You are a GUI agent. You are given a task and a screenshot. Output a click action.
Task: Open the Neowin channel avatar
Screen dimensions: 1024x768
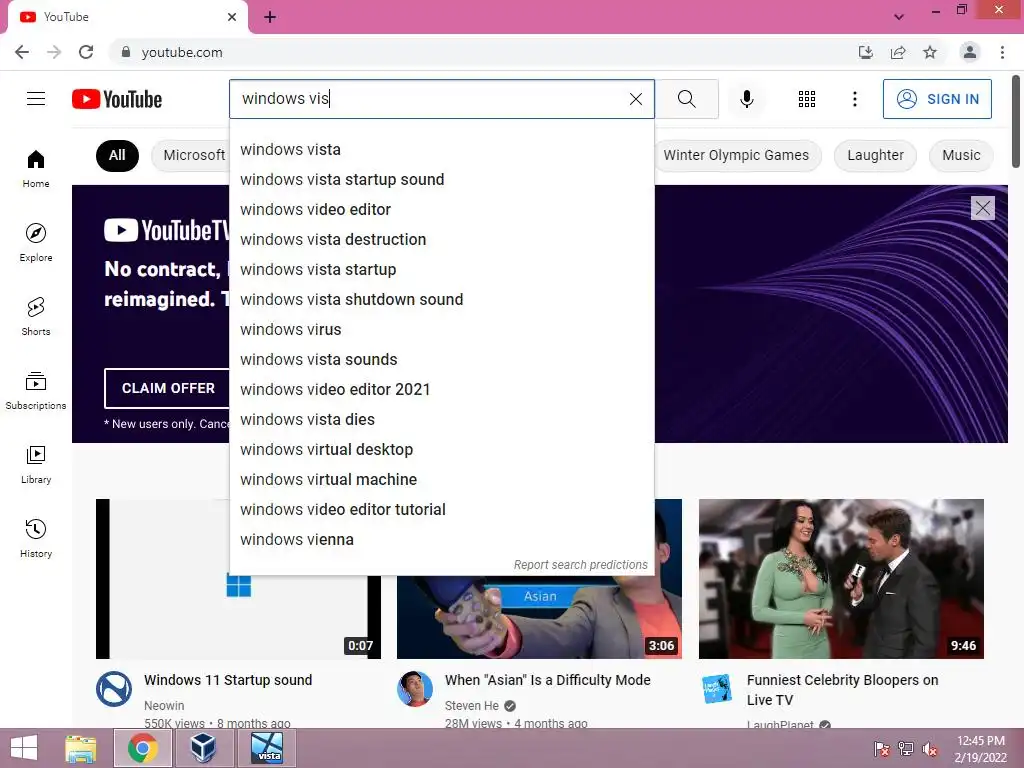tap(114, 688)
